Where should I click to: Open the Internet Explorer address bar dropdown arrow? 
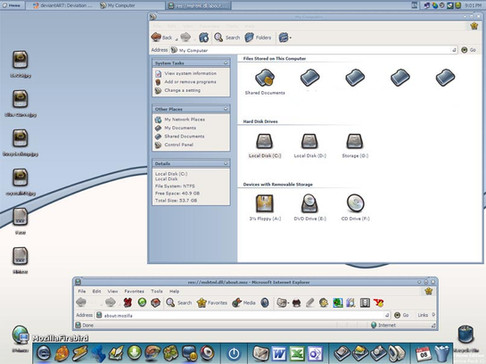point(387,315)
